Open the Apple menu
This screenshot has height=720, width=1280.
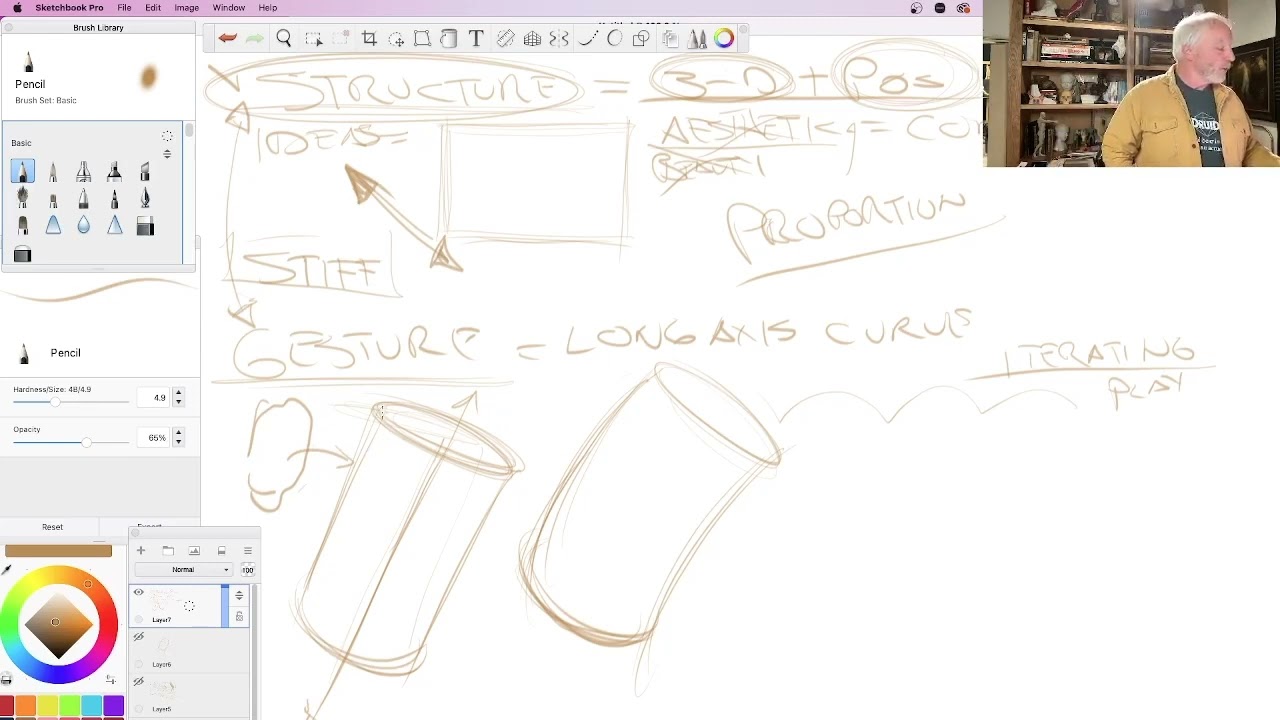(x=17, y=8)
